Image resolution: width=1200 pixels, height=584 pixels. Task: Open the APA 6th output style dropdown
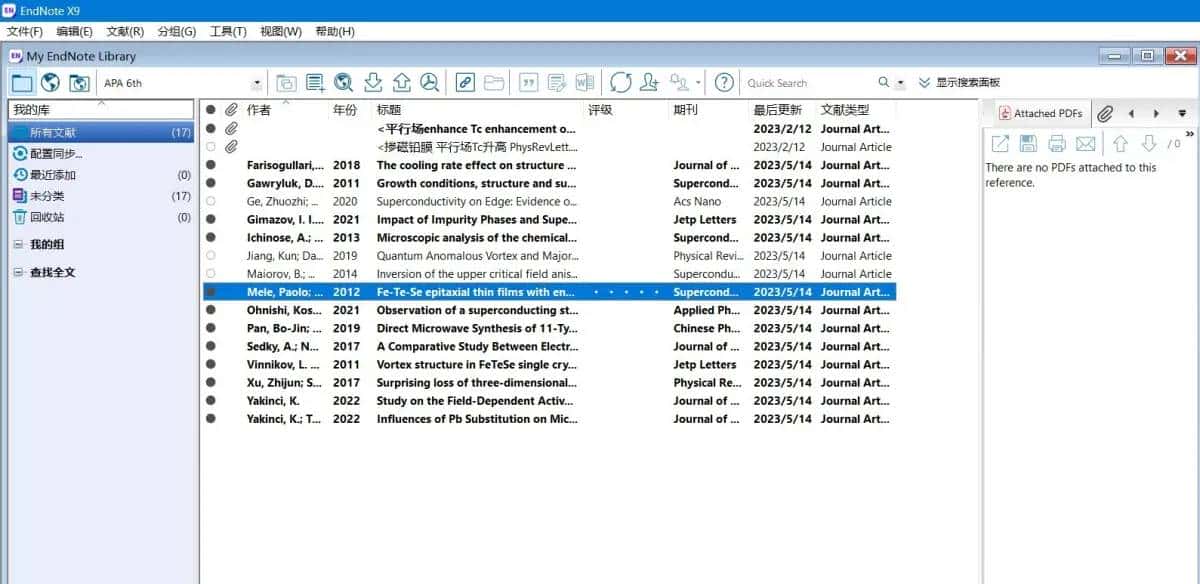[257, 83]
